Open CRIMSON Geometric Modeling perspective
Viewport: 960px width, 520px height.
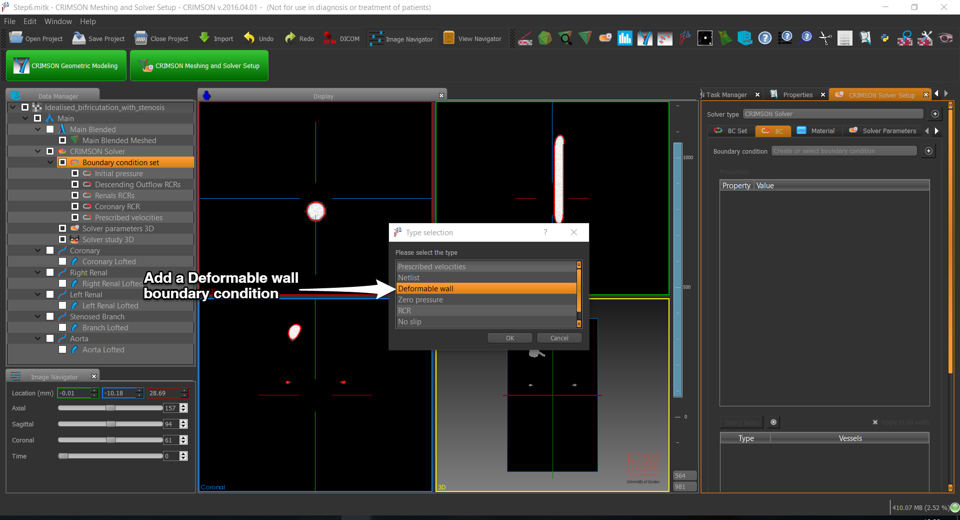pyautogui.click(x=66, y=66)
